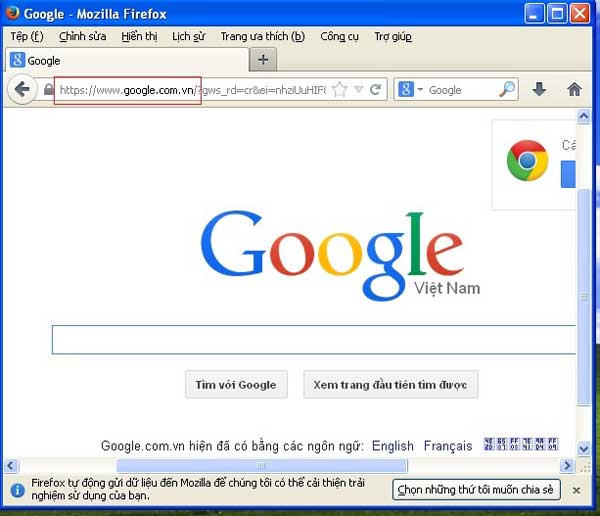This screenshot has height=516, width=600.
Task: Click the Tìm với Google button
Action: pos(236,384)
